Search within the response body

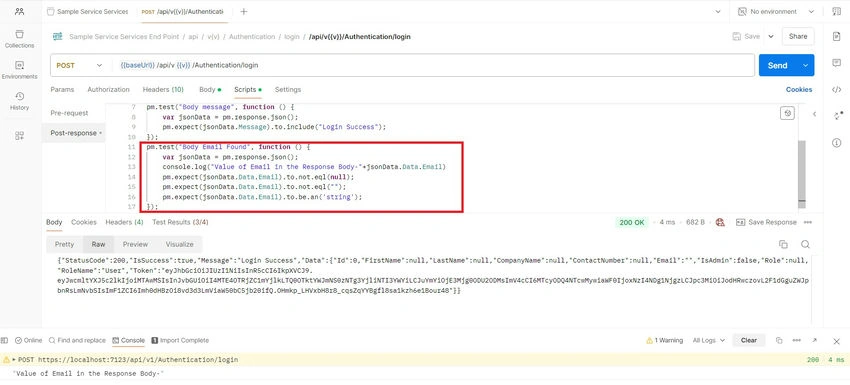(806, 244)
